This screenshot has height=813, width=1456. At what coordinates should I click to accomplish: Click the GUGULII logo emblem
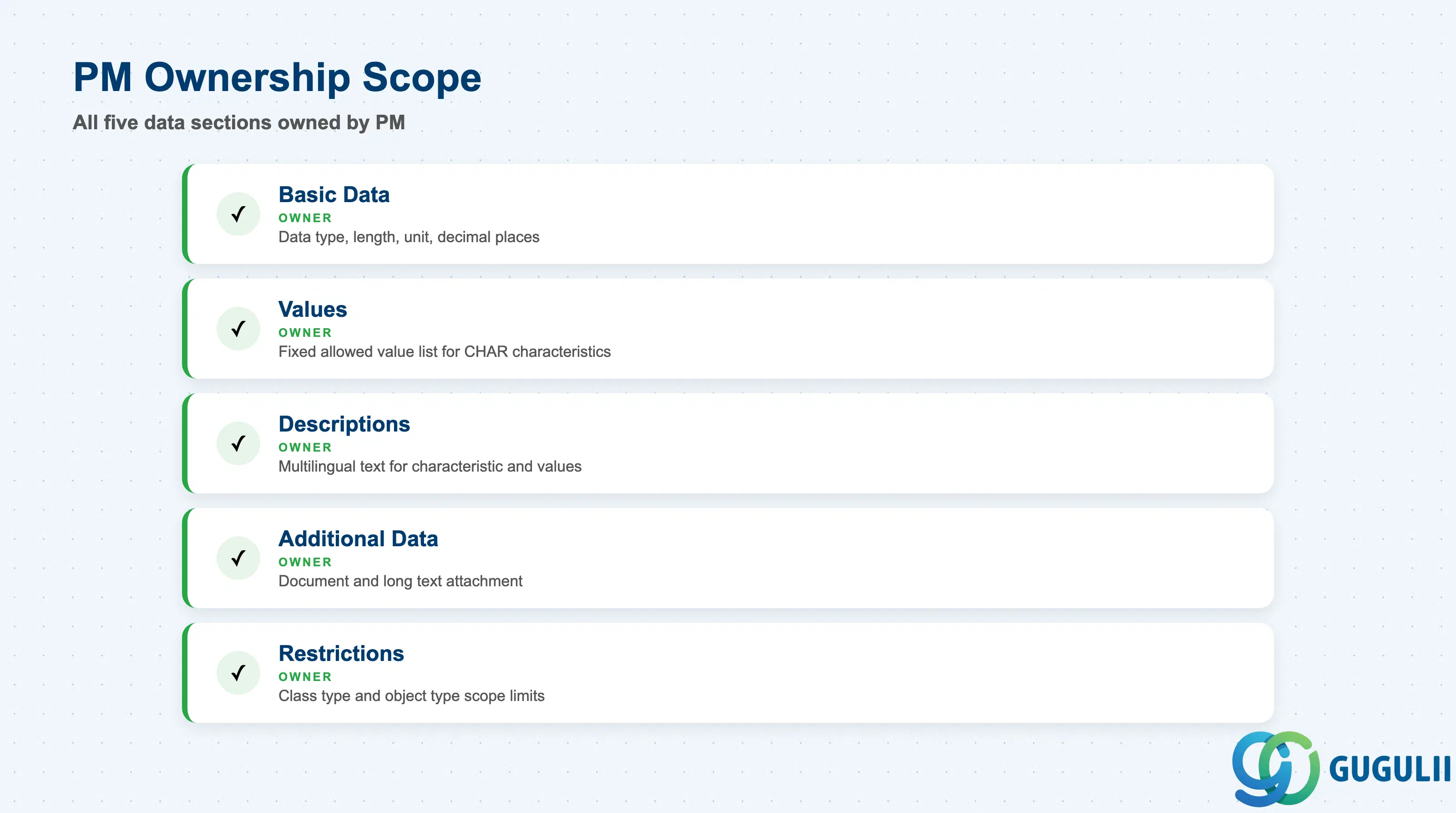[x=1276, y=769]
